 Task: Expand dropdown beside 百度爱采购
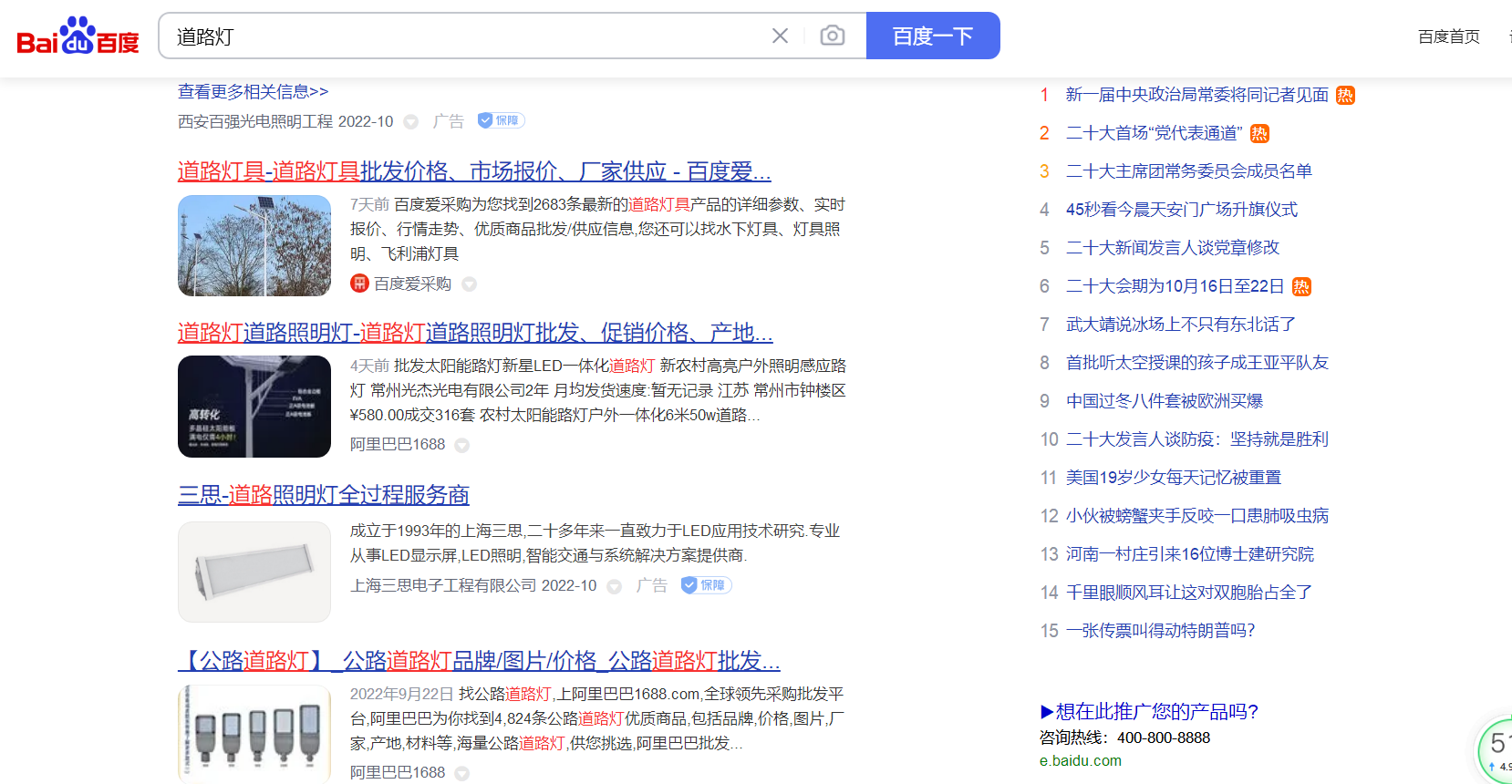click(x=469, y=284)
